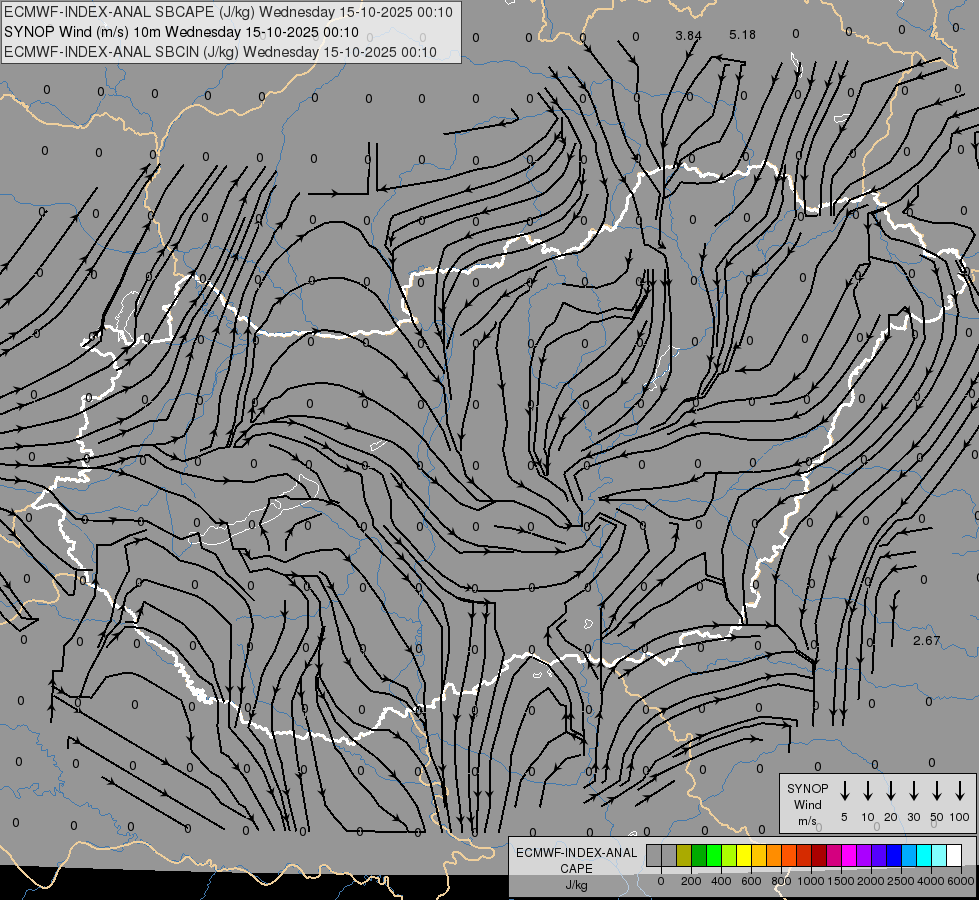Select the SYNOP Wind 10m title line
The height and width of the screenshot is (900, 979).
point(181,32)
